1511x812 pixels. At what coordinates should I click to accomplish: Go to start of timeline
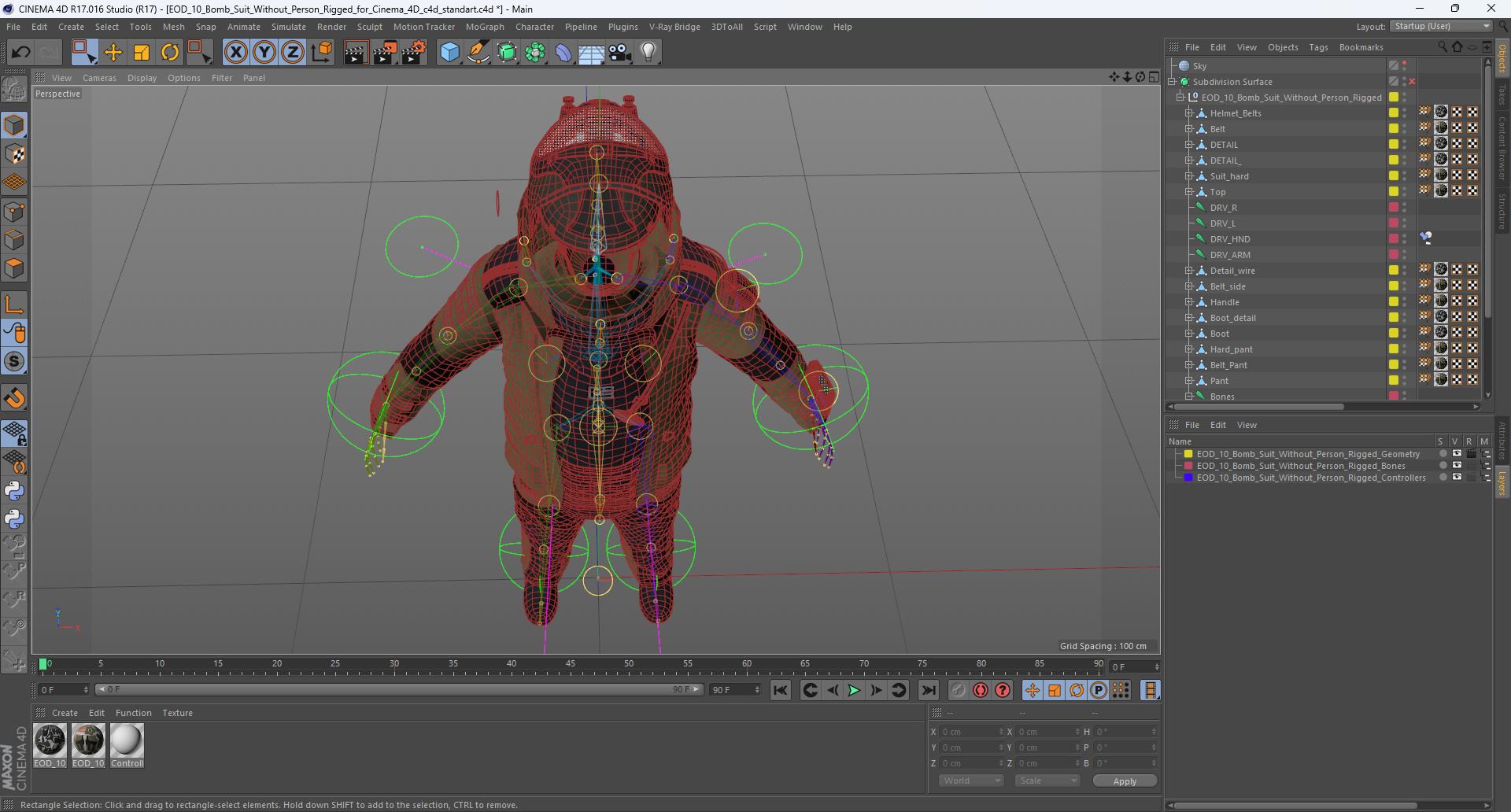pyautogui.click(x=780, y=690)
